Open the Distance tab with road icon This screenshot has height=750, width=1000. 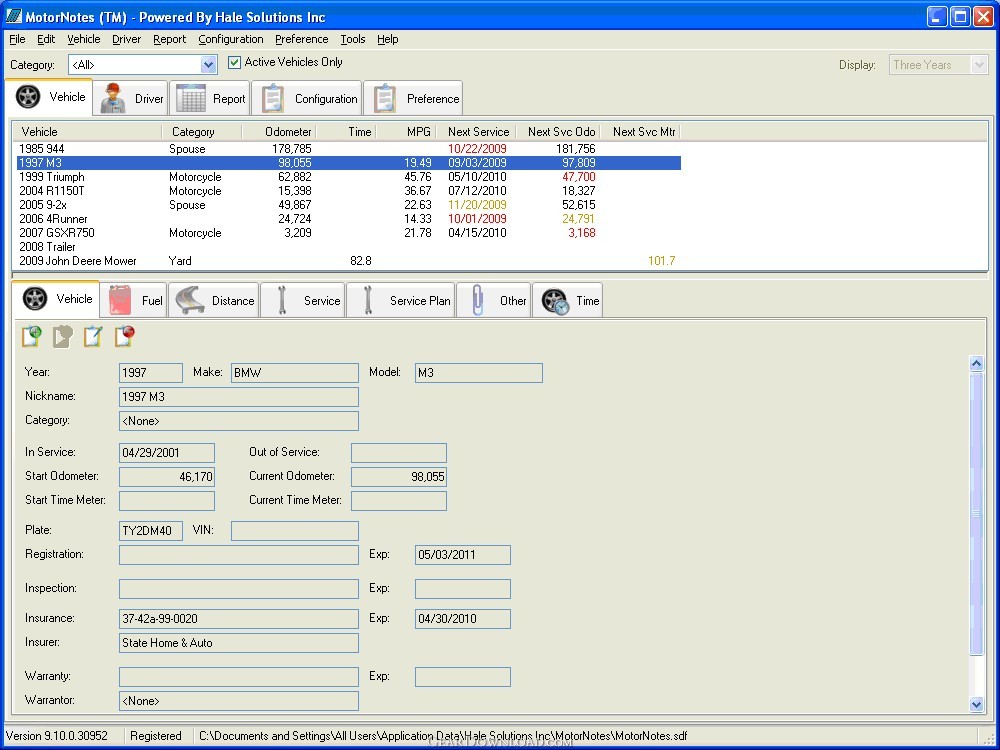[x=214, y=300]
